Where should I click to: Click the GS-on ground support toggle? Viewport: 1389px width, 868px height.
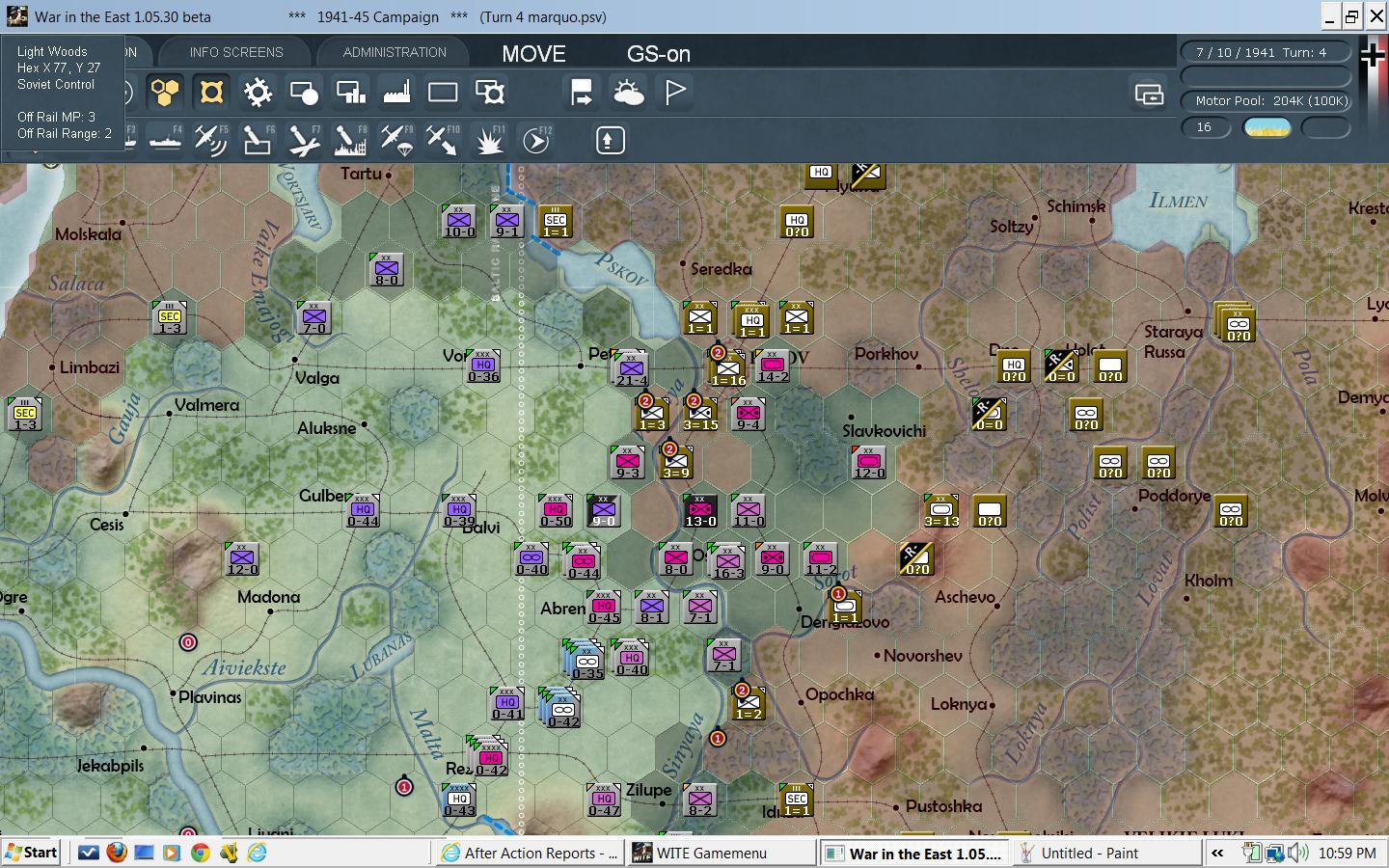point(659,54)
